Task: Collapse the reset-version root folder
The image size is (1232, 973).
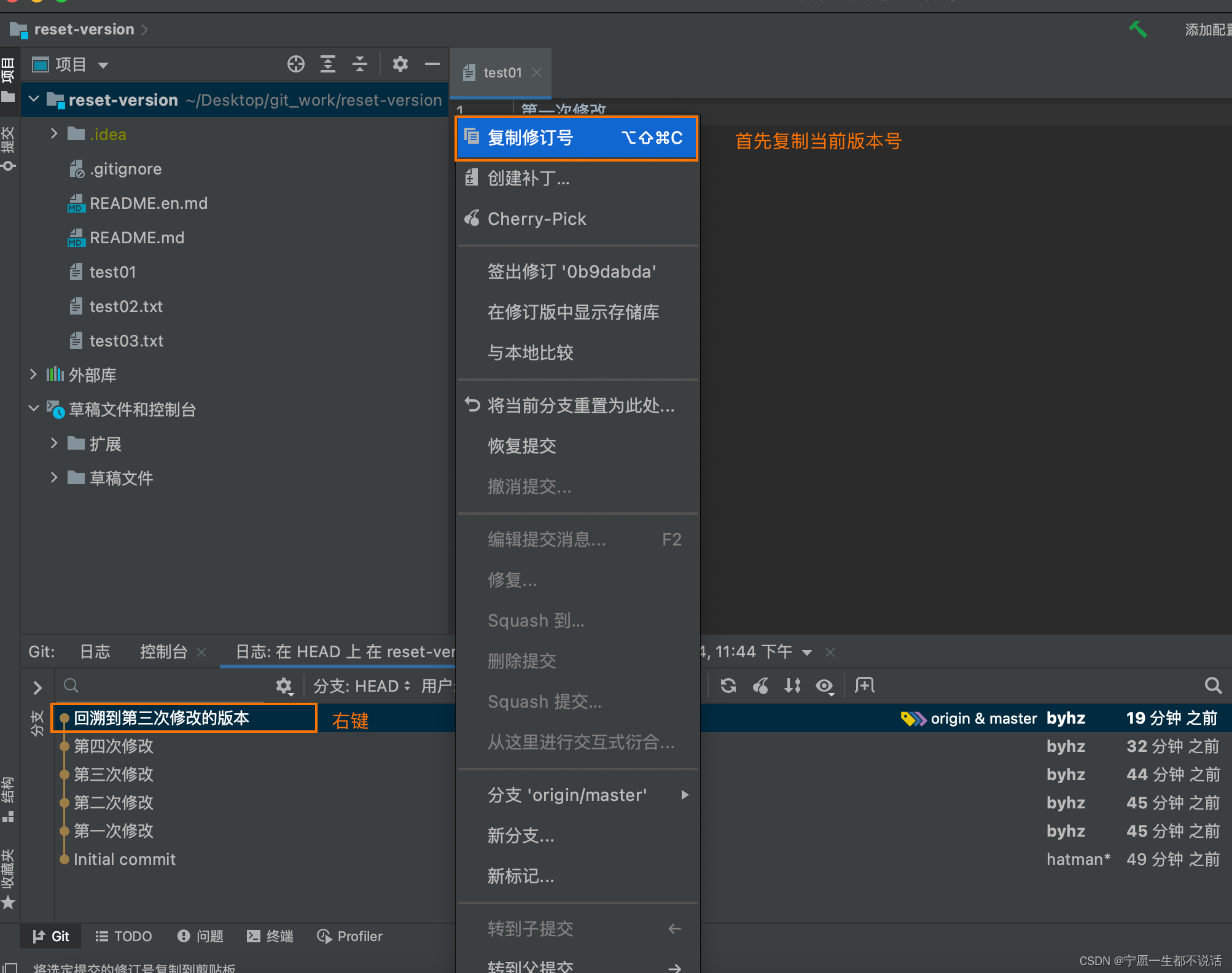Action: tap(34, 99)
